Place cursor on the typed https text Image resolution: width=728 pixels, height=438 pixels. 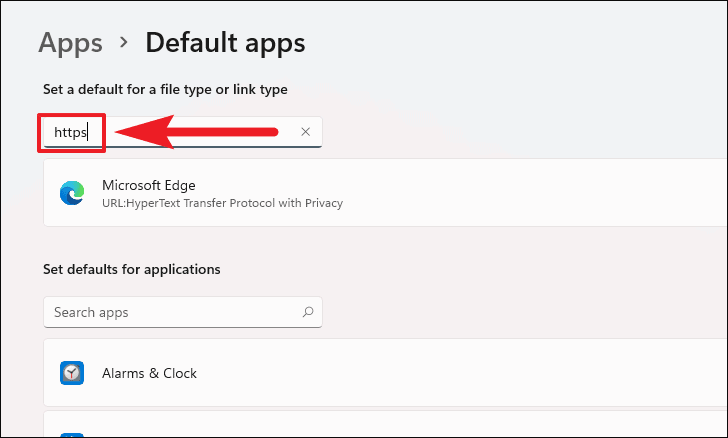[x=70, y=132]
